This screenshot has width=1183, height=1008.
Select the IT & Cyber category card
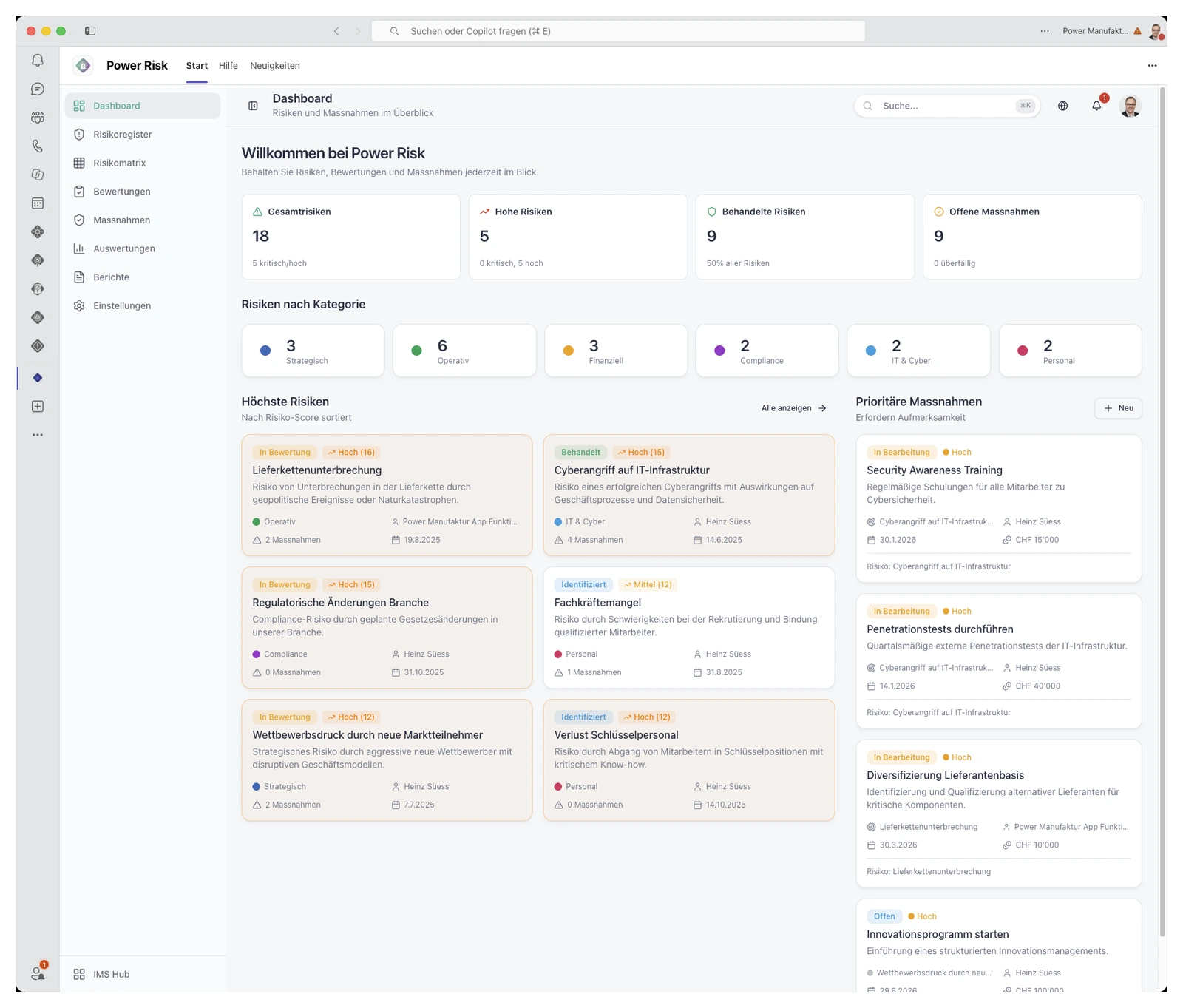(x=918, y=351)
